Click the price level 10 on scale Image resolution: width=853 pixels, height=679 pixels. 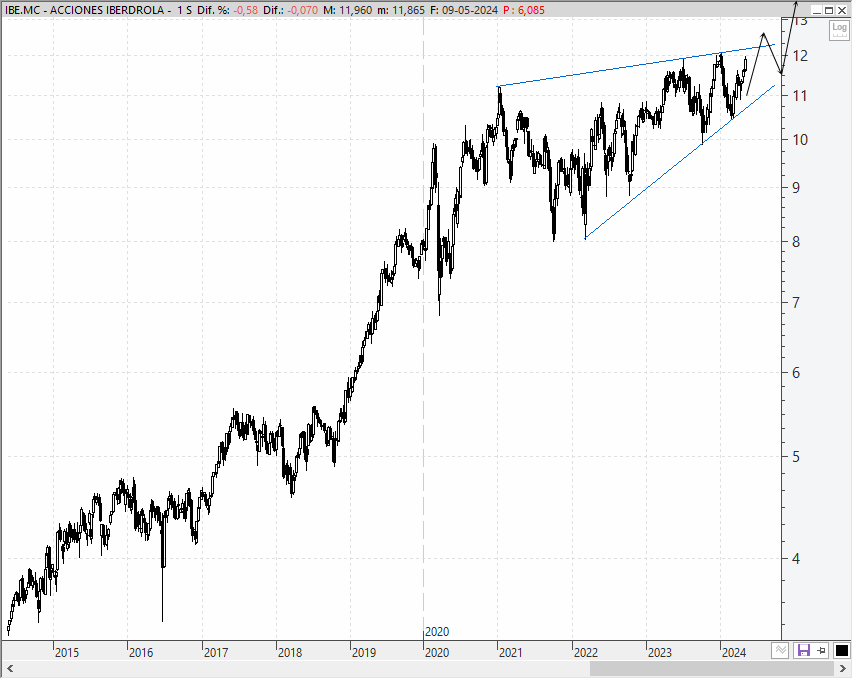(x=800, y=140)
